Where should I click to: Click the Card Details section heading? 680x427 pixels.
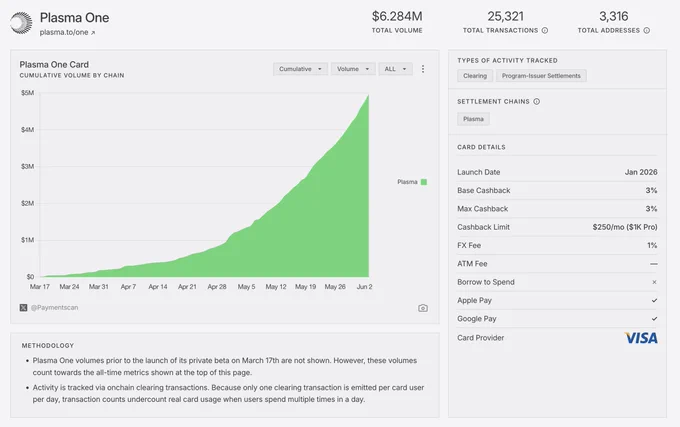[x=481, y=147]
